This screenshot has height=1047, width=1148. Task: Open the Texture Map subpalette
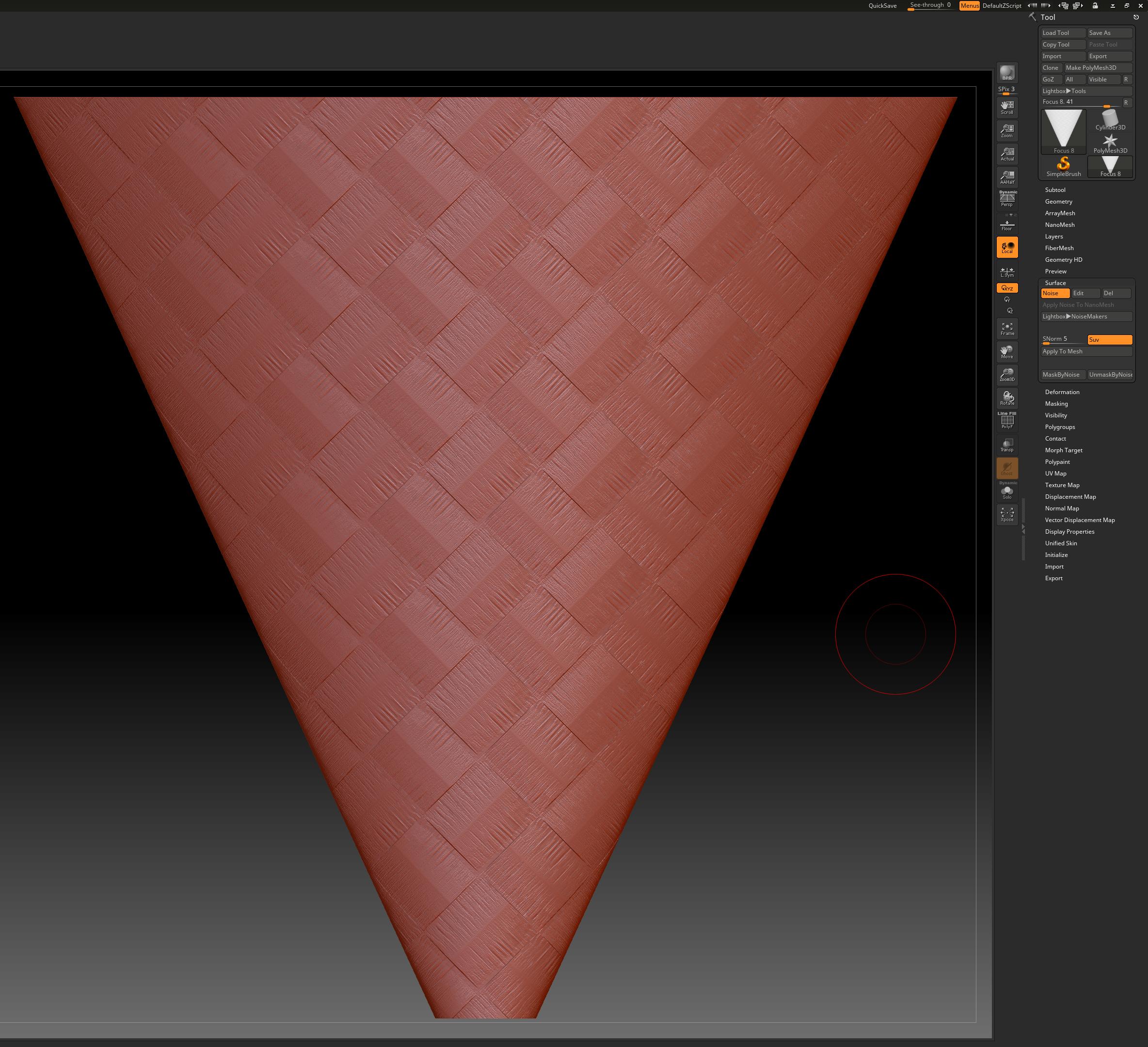[x=1062, y=485]
